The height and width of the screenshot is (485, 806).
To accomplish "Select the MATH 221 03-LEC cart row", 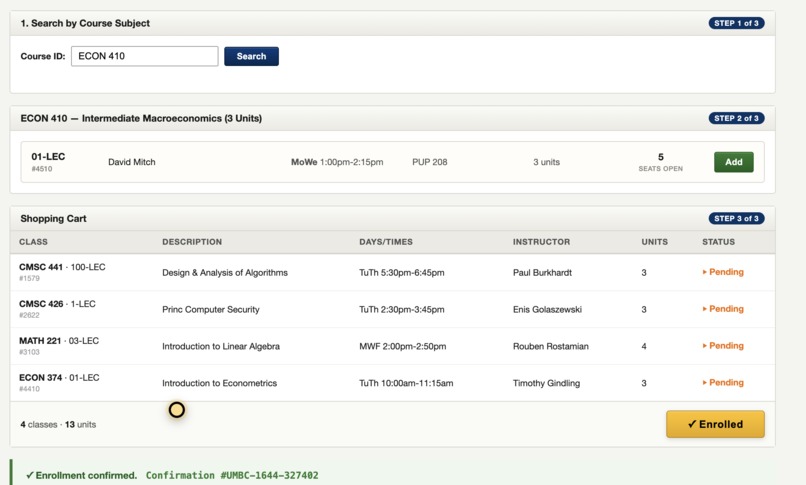I will pos(392,346).
